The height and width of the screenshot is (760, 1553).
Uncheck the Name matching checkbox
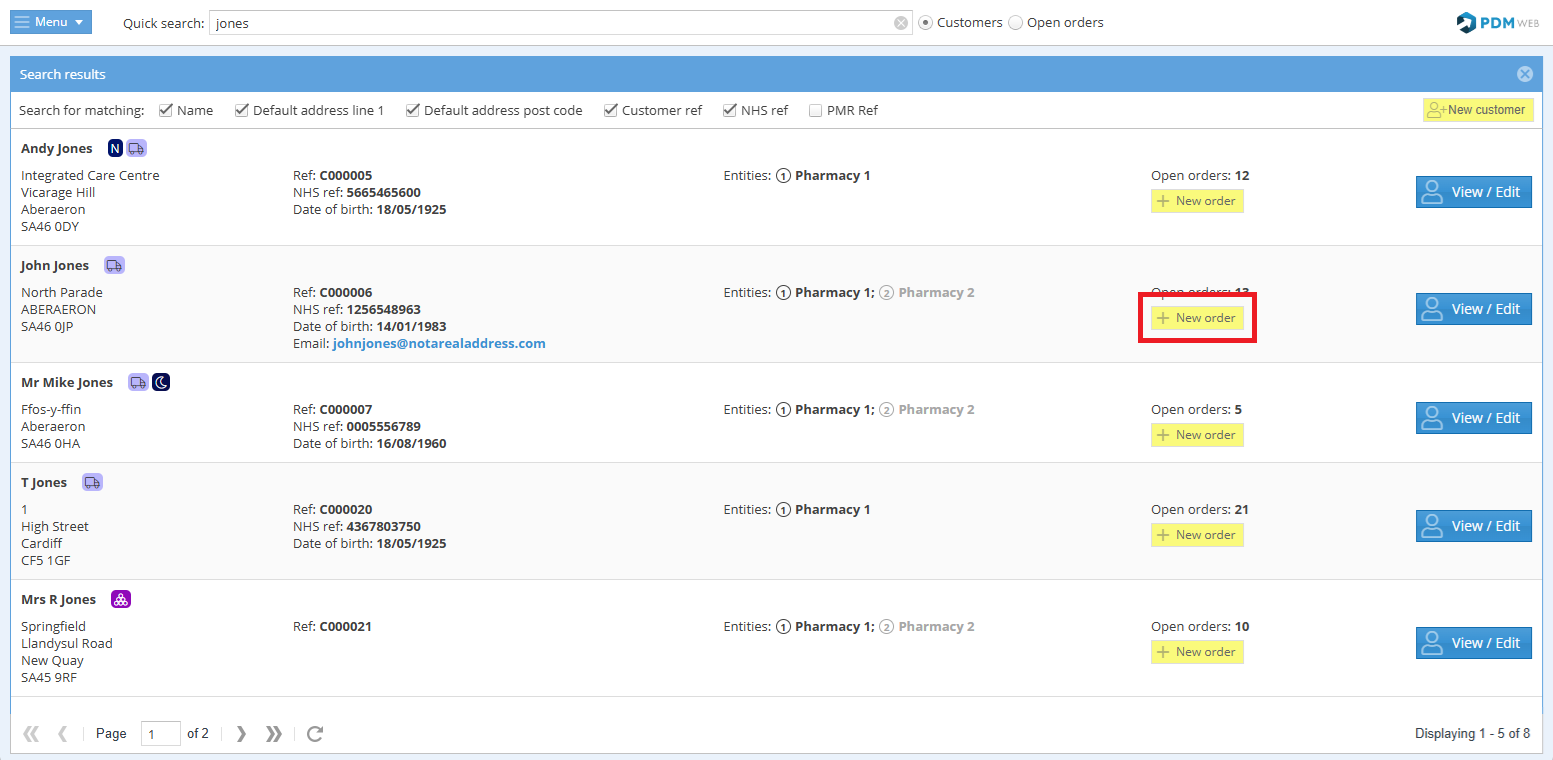coord(166,111)
